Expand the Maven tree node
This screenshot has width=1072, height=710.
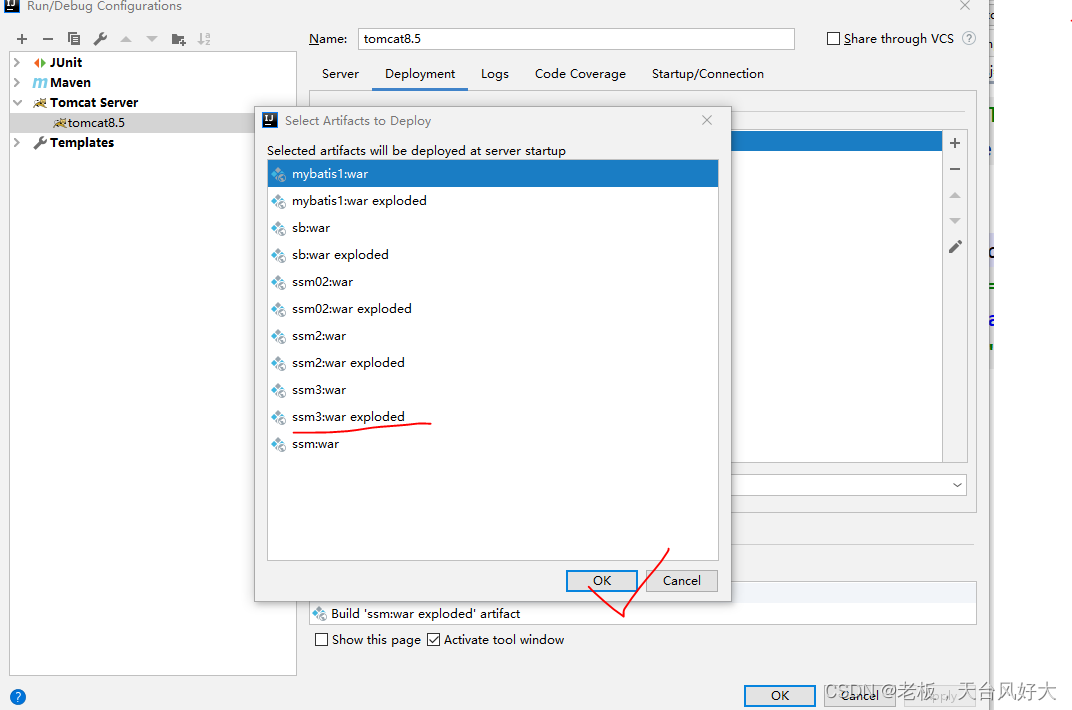[x=17, y=83]
